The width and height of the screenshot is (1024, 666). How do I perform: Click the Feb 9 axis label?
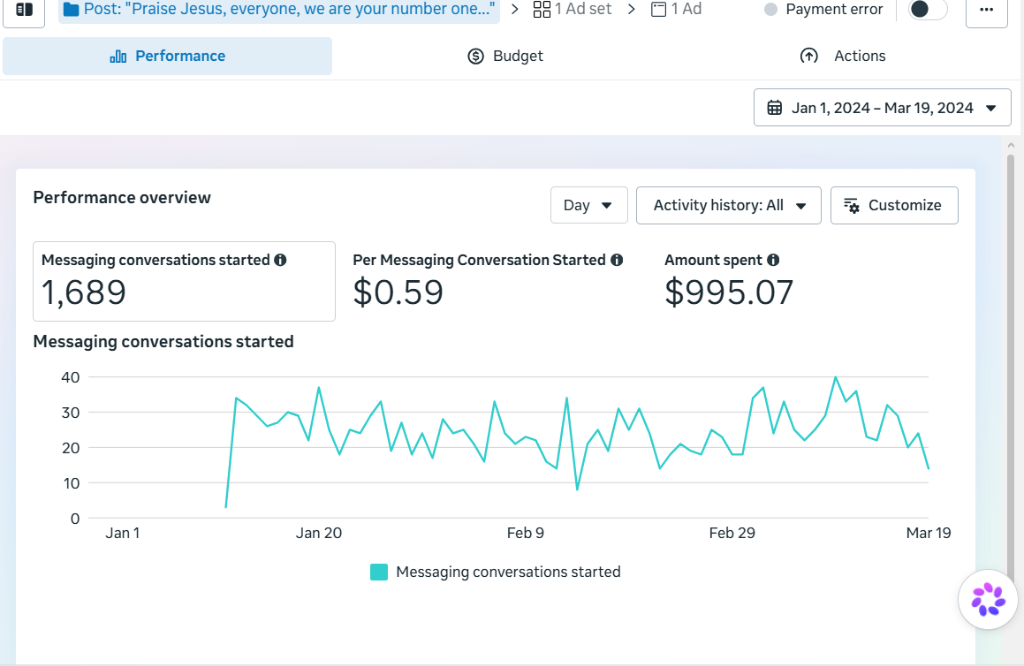525,533
